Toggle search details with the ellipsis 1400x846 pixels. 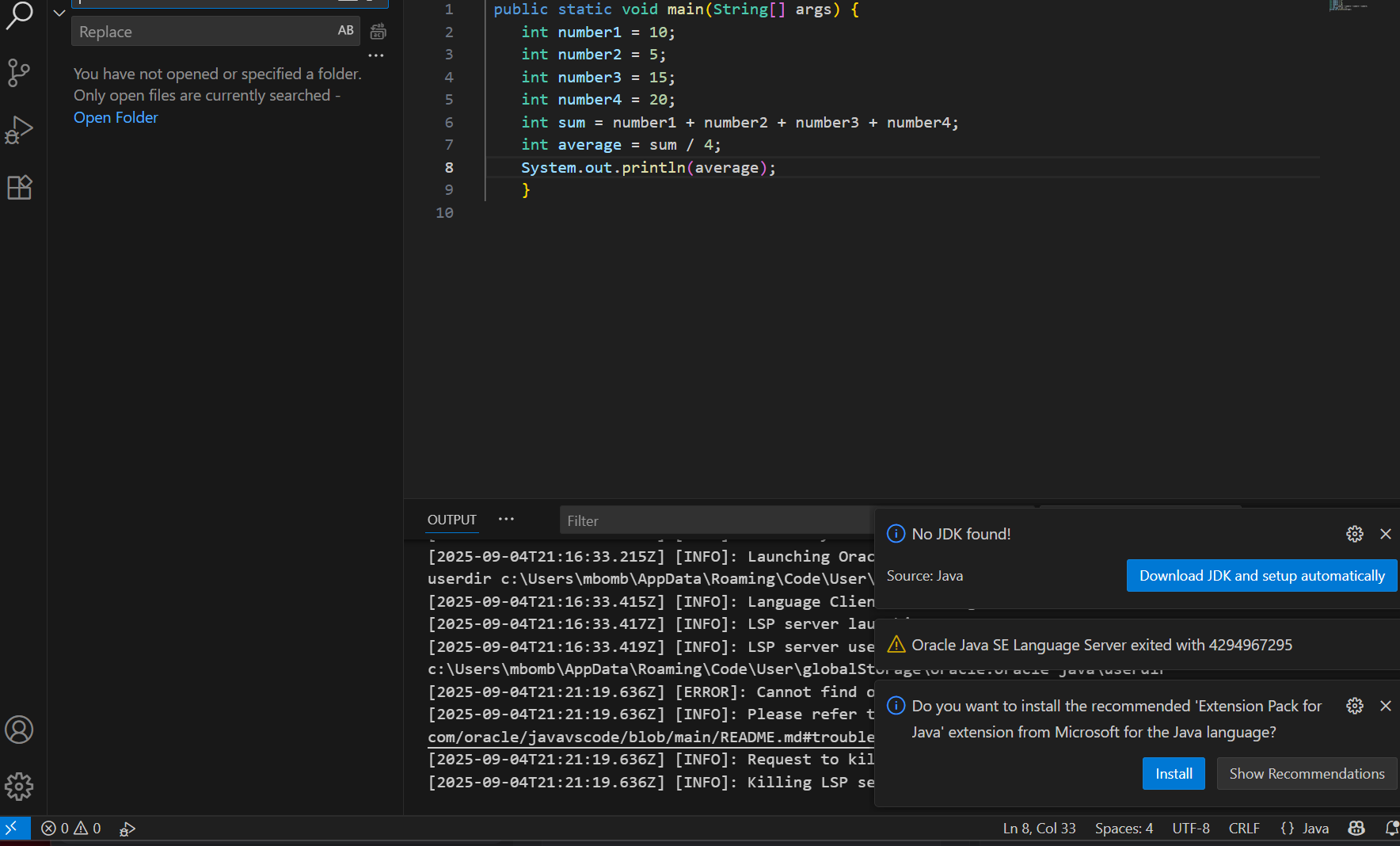[376, 55]
